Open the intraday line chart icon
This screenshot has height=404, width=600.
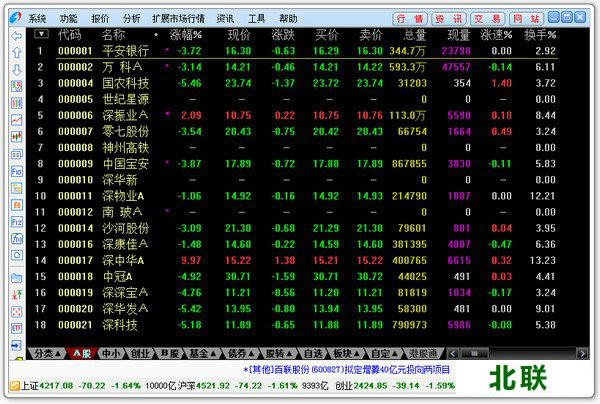click(x=17, y=118)
